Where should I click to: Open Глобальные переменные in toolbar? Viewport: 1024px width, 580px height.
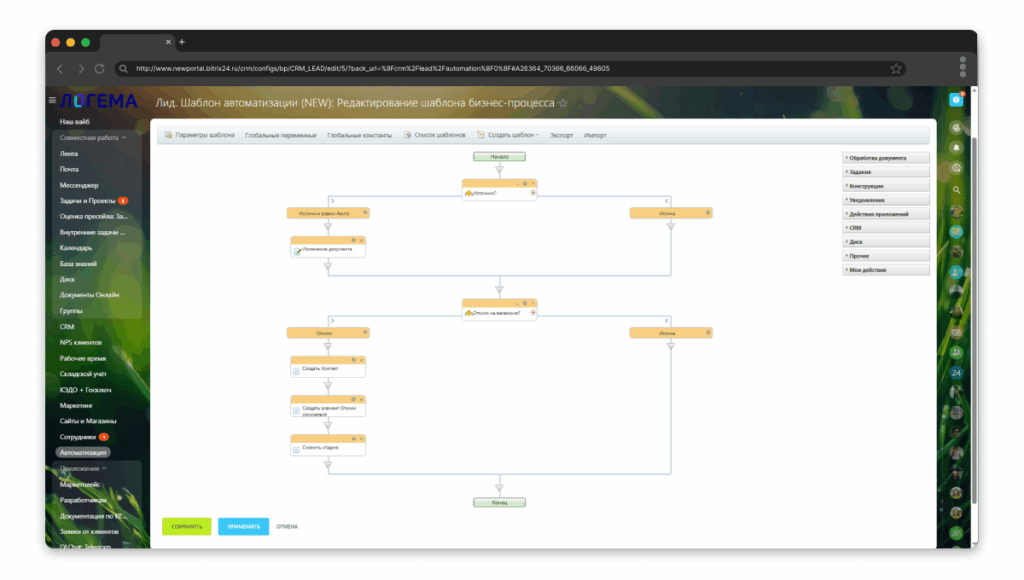click(281, 135)
